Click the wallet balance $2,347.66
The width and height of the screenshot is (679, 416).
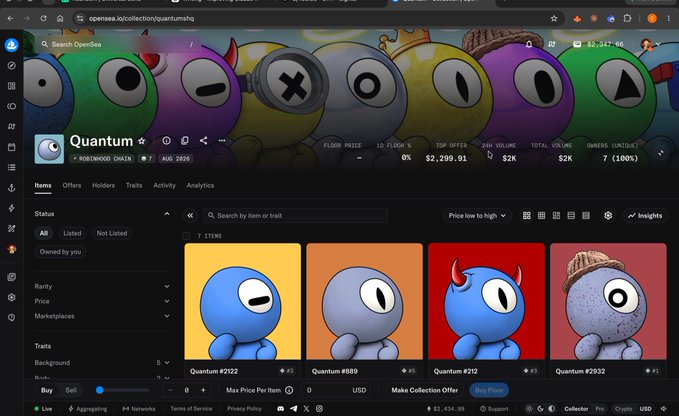coord(598,44)
